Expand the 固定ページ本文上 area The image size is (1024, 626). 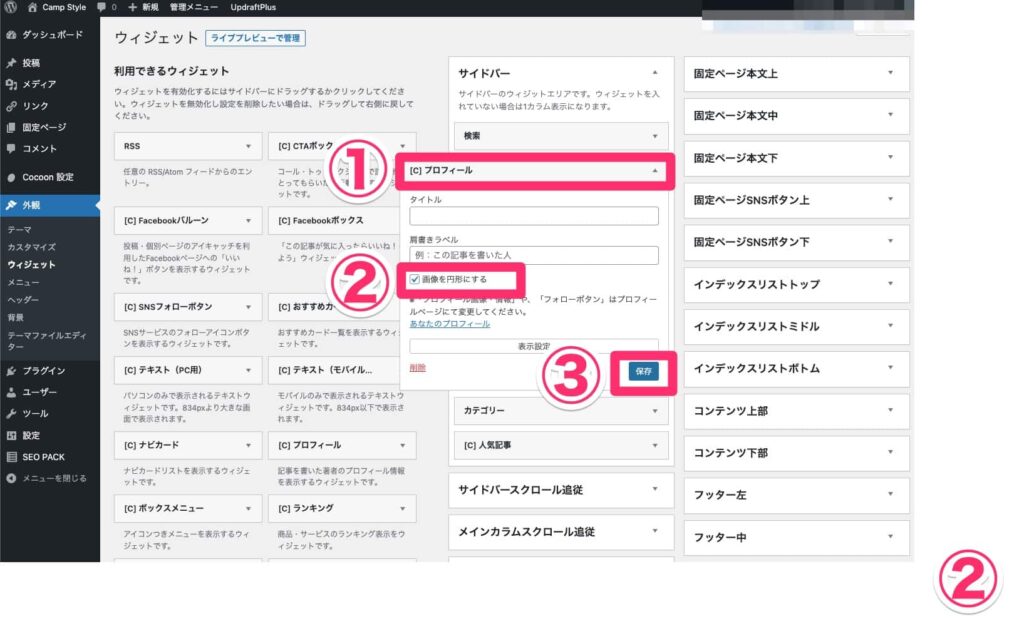coord(890,73)
